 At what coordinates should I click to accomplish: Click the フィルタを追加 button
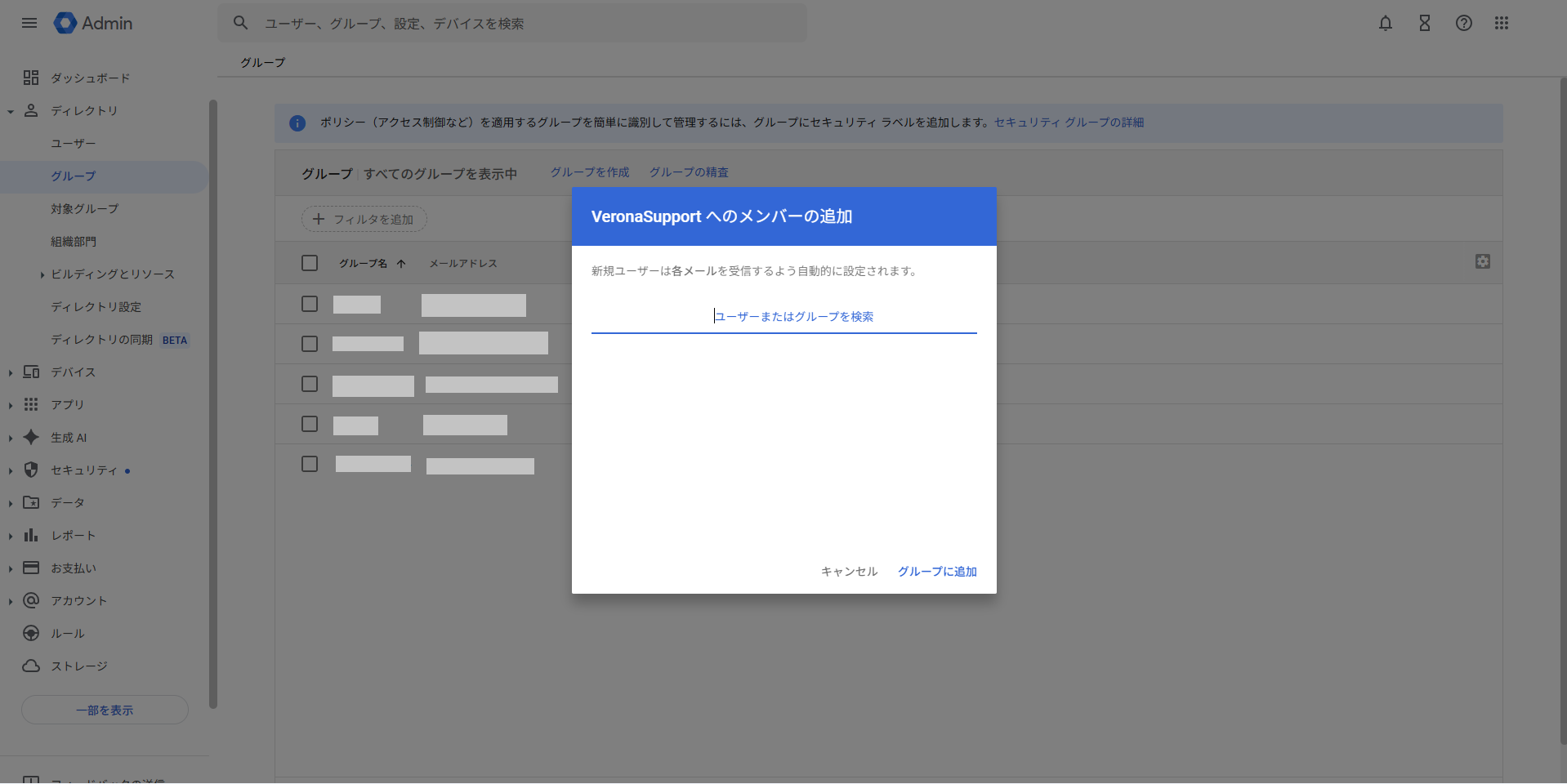point(364,219)
